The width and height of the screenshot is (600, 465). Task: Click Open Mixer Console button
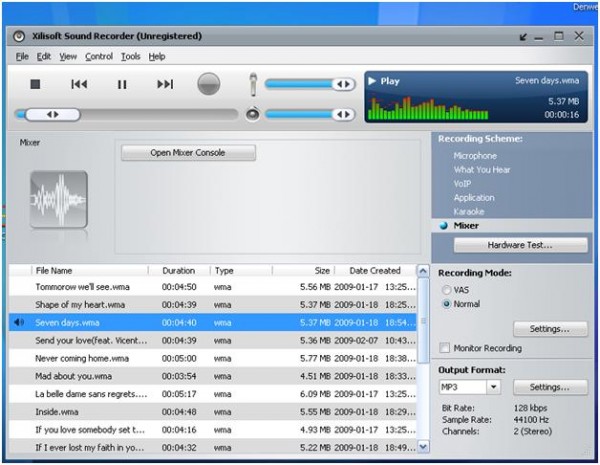(x=188, y=153)
